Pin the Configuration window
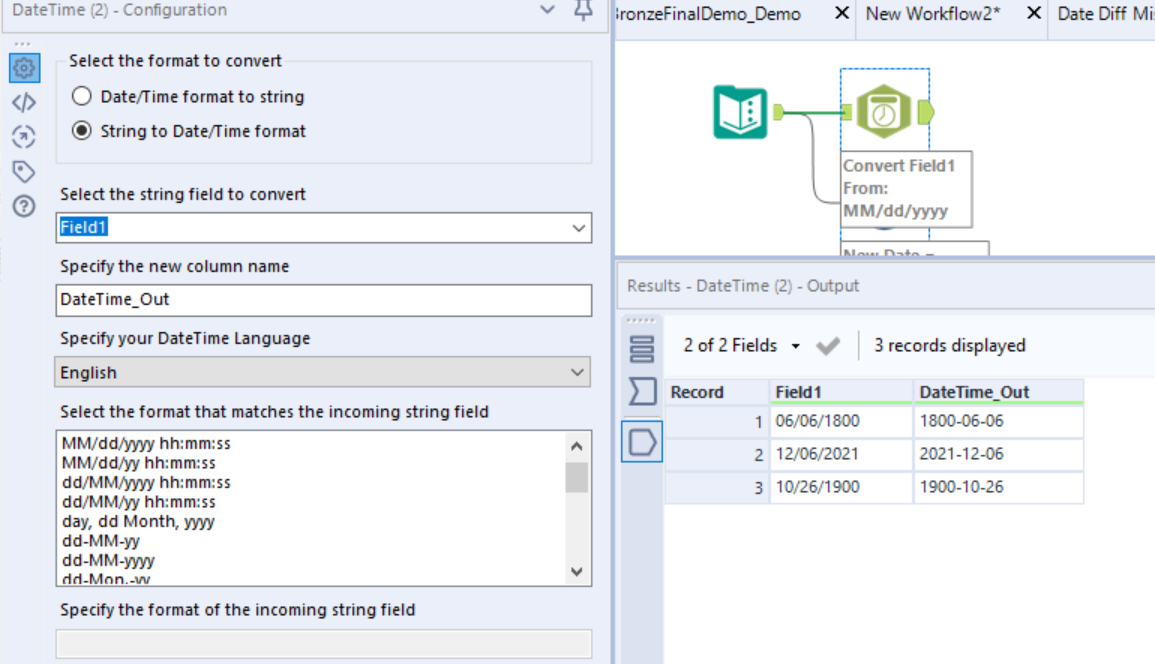Screen dimensions: 1155x664 (584, 11)
